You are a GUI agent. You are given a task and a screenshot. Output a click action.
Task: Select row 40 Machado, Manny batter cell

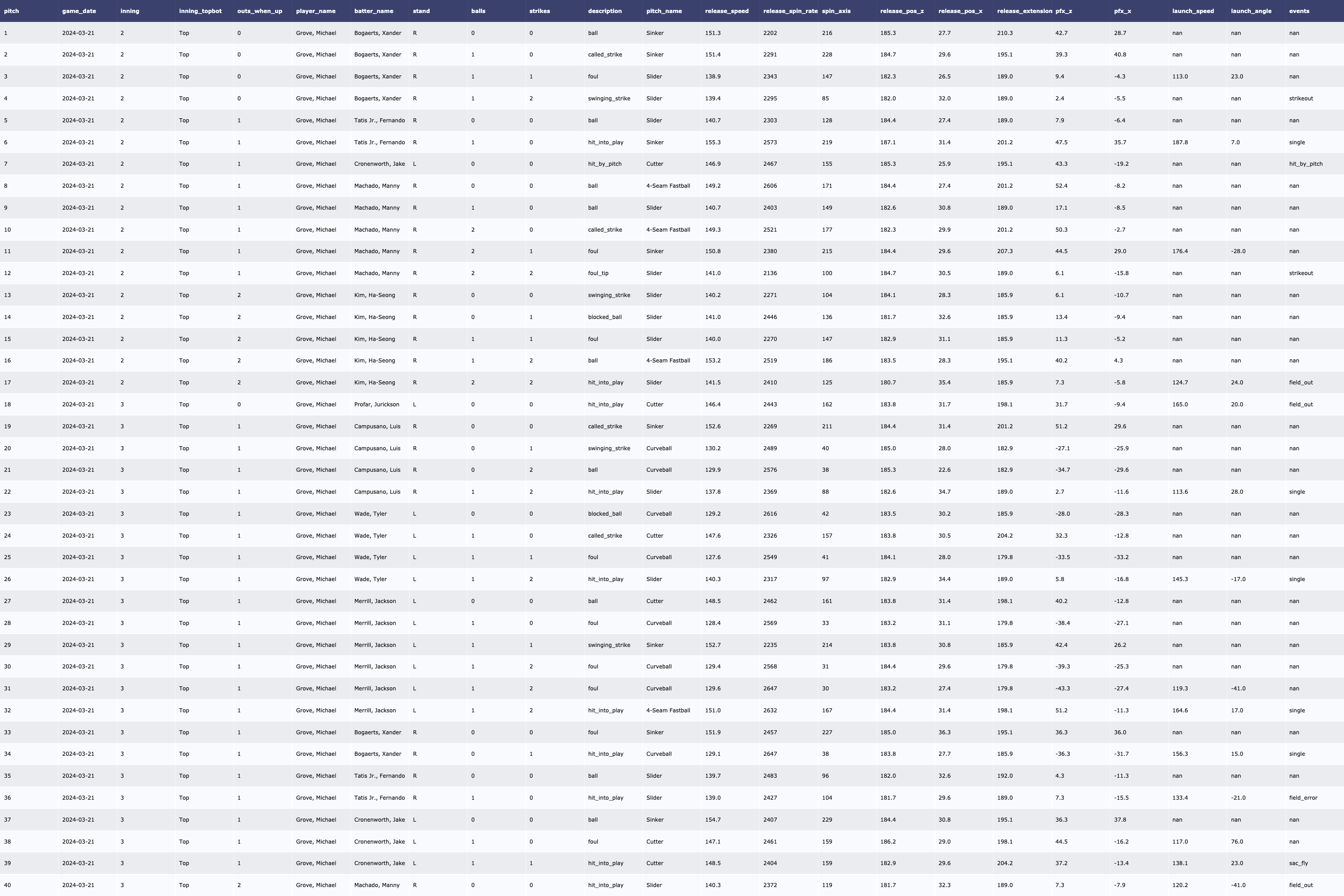pyautogui.click(x=377, y=885)
